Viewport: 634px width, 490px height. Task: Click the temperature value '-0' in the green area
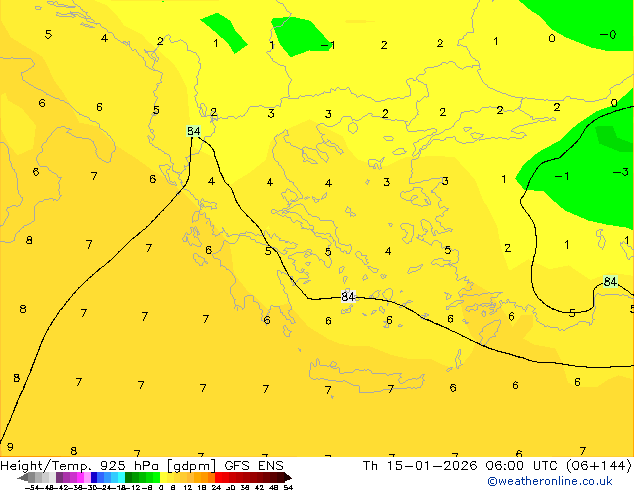pyautogui.click(x=608, y=34)
